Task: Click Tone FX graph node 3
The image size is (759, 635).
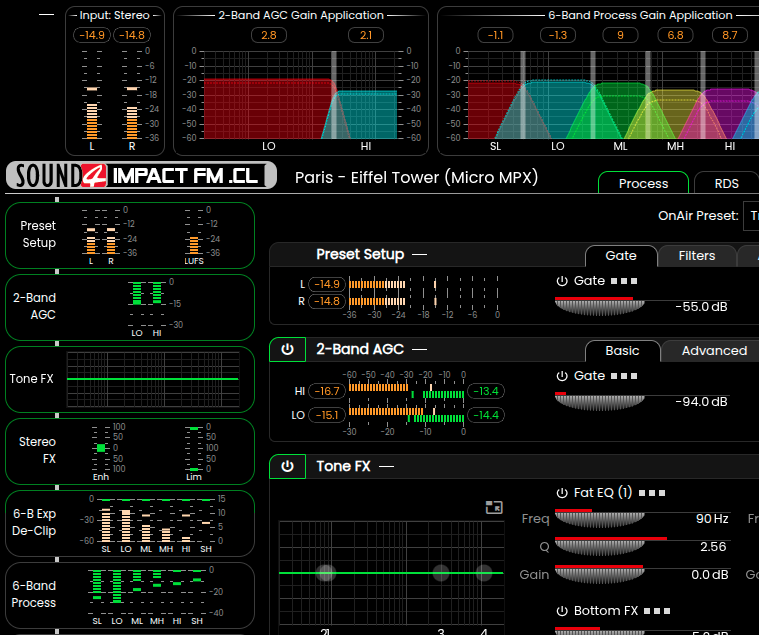Action: [440, 573]
